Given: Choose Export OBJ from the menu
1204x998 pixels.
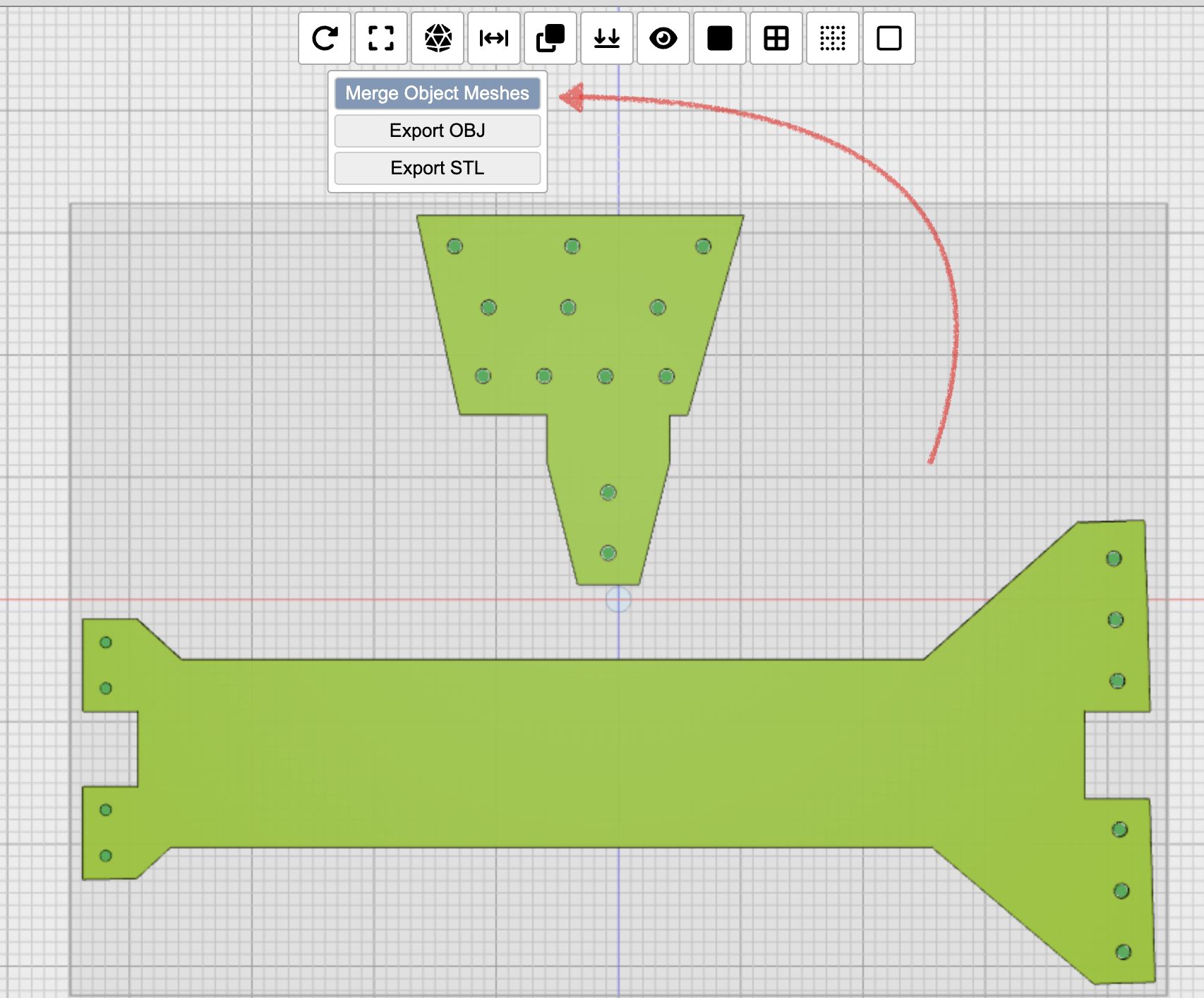Looking at the screenshot, I should 438,131.
